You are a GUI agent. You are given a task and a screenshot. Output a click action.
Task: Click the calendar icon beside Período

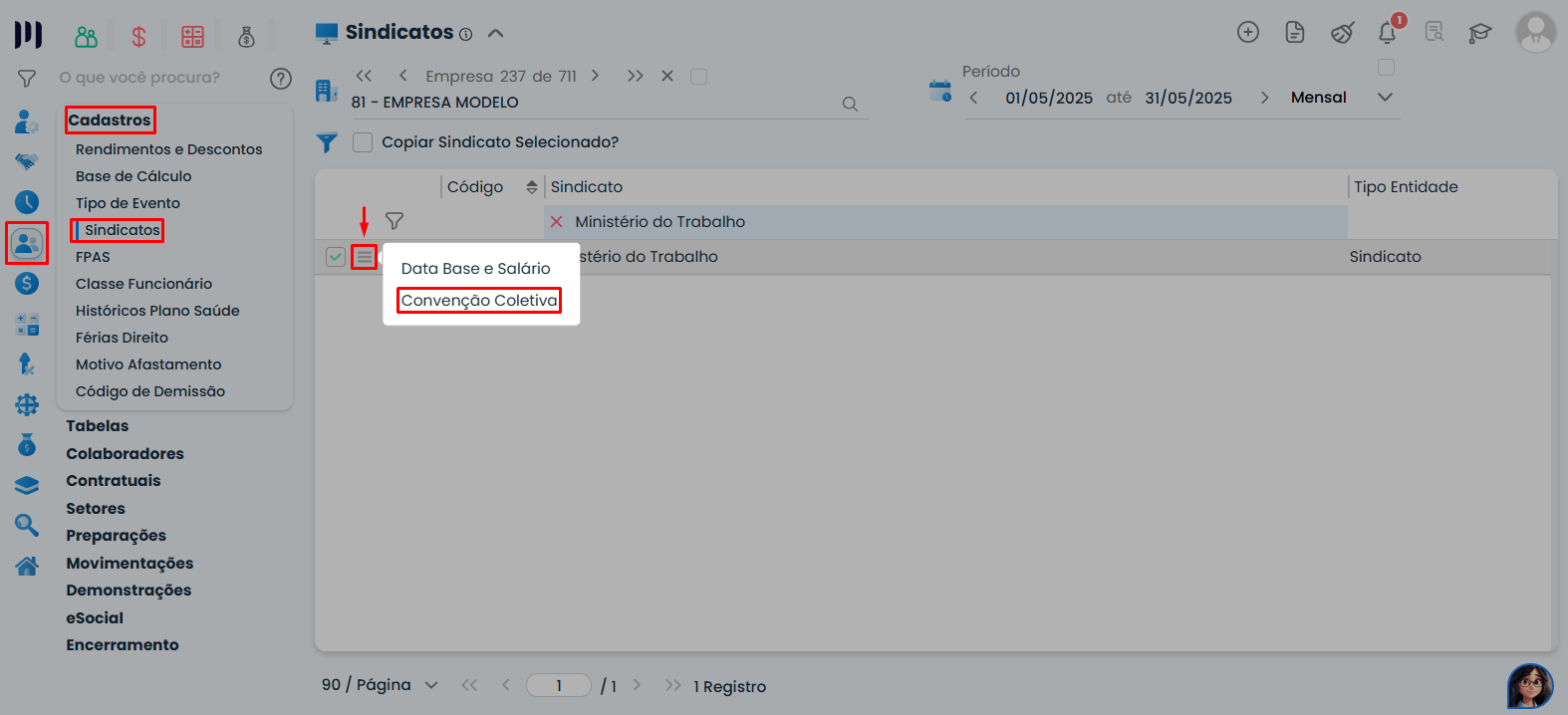(x=939, y=92)
